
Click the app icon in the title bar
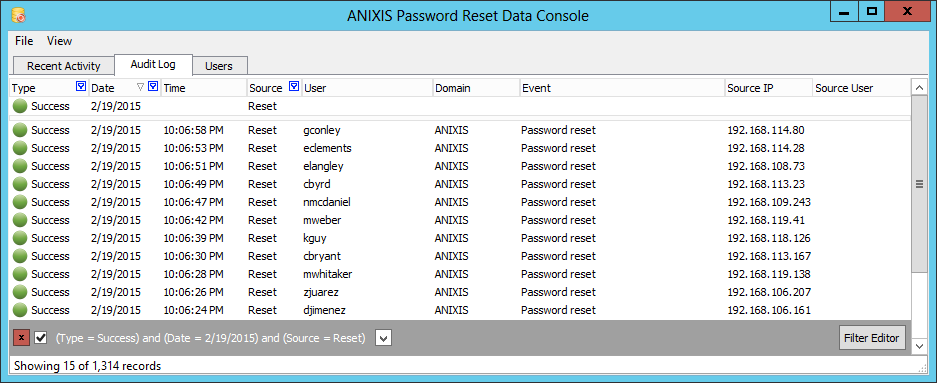(18, 15)
